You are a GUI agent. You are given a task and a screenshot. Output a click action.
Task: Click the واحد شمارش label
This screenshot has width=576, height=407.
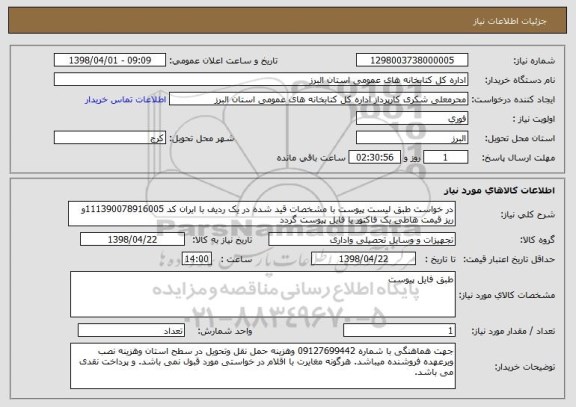225,331
